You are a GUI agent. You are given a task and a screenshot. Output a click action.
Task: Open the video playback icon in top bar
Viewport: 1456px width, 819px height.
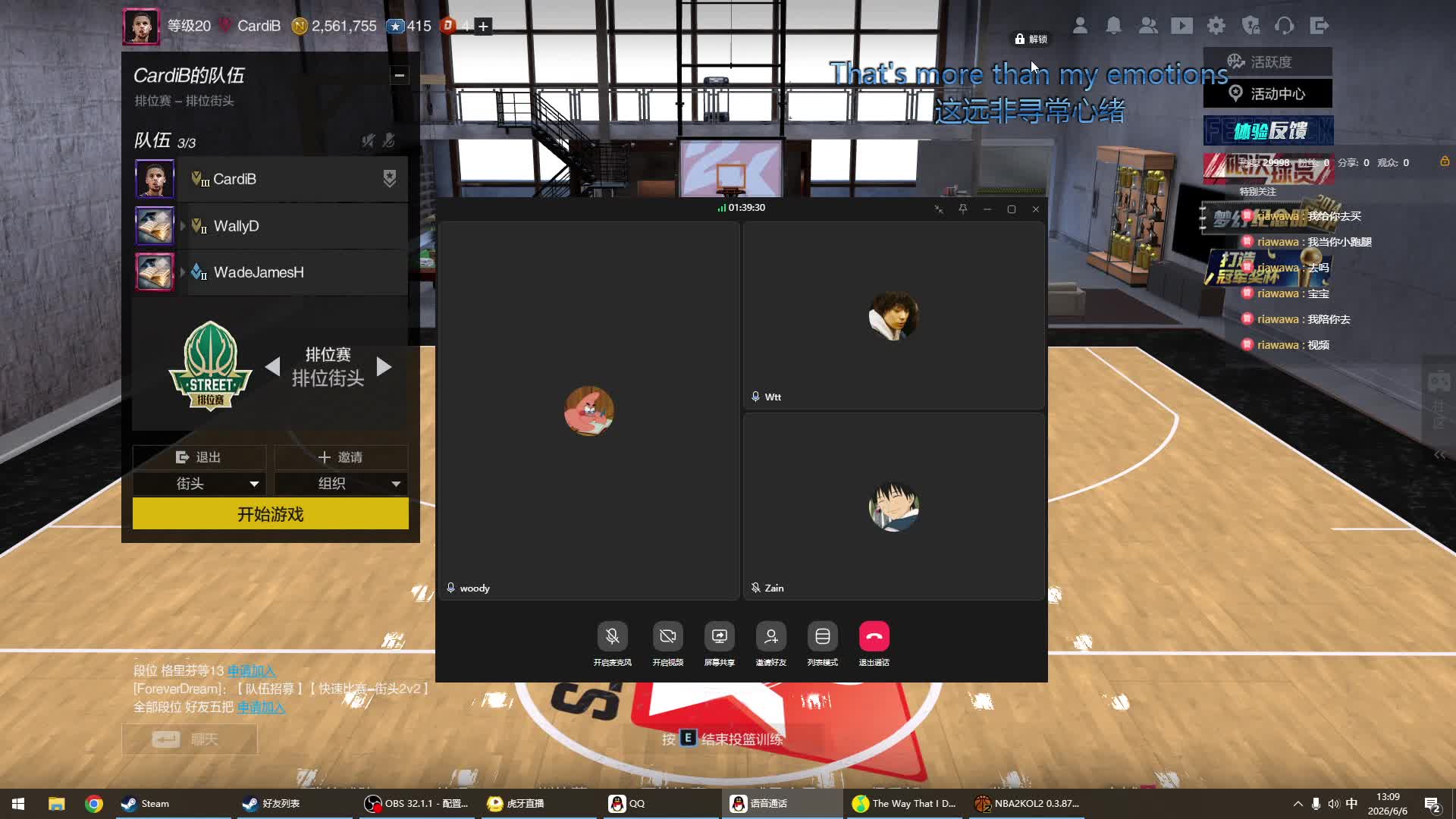click(1181, 26)
